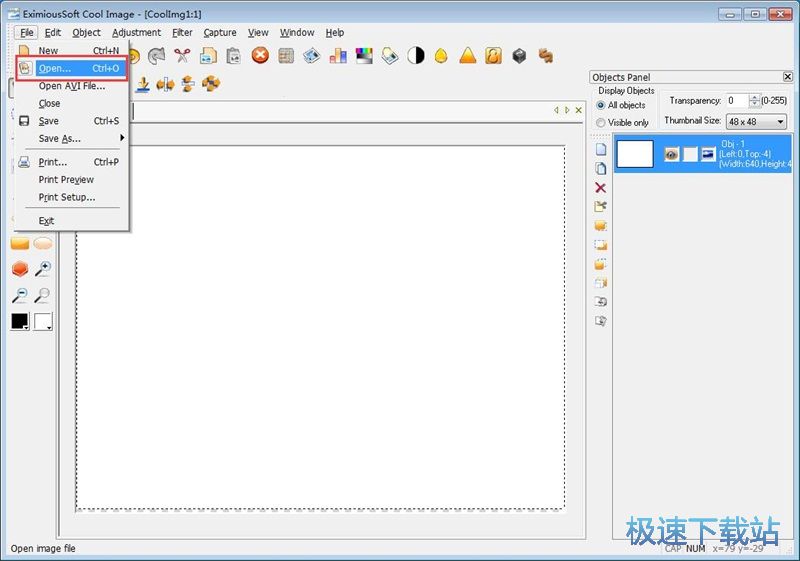Select the All objects radio button

[x=600, y=105]
